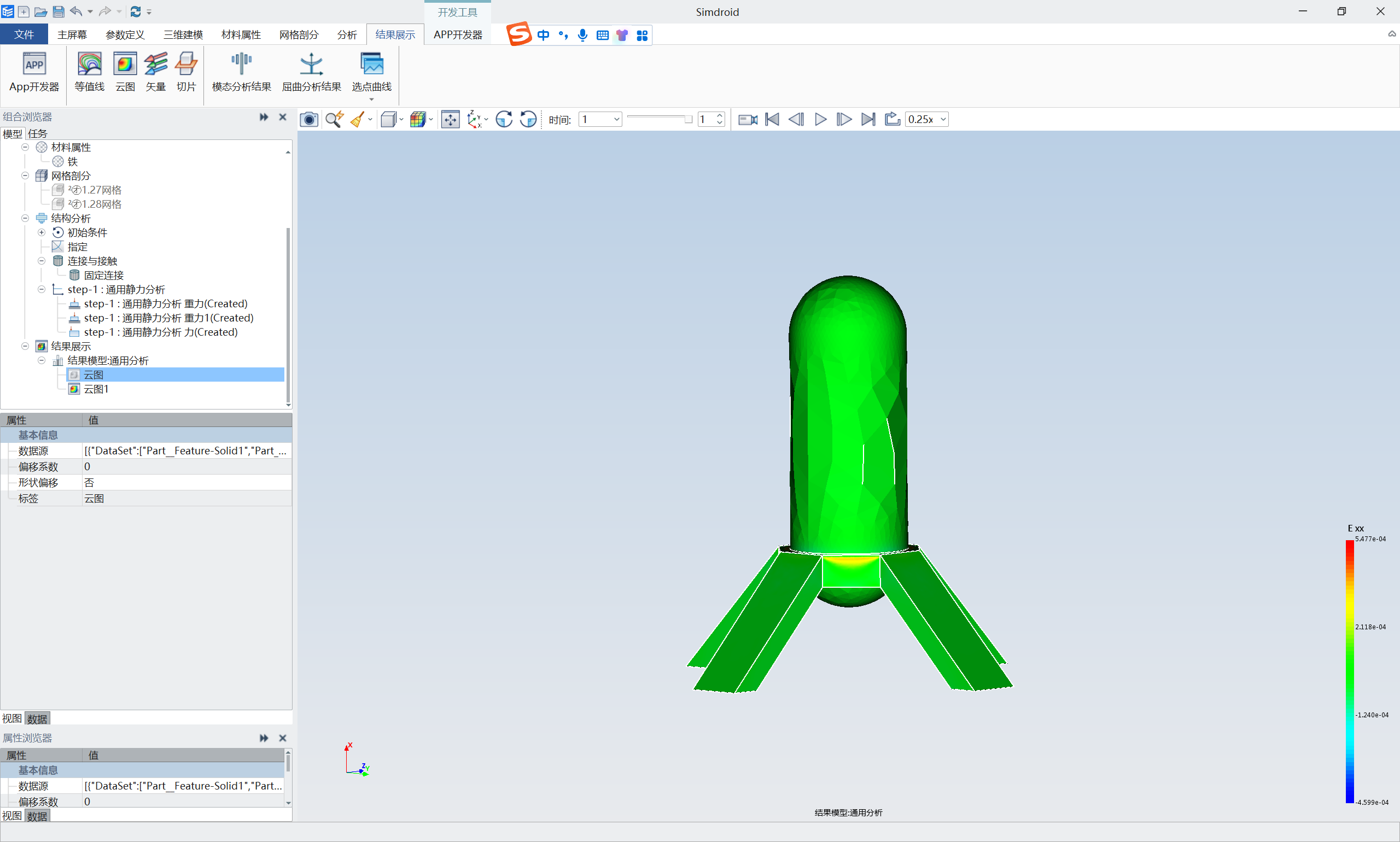The width and height of the screenshot is (1400, 842).
Task: Rotate view clockwise icon
Action: [x=503, y=119]
